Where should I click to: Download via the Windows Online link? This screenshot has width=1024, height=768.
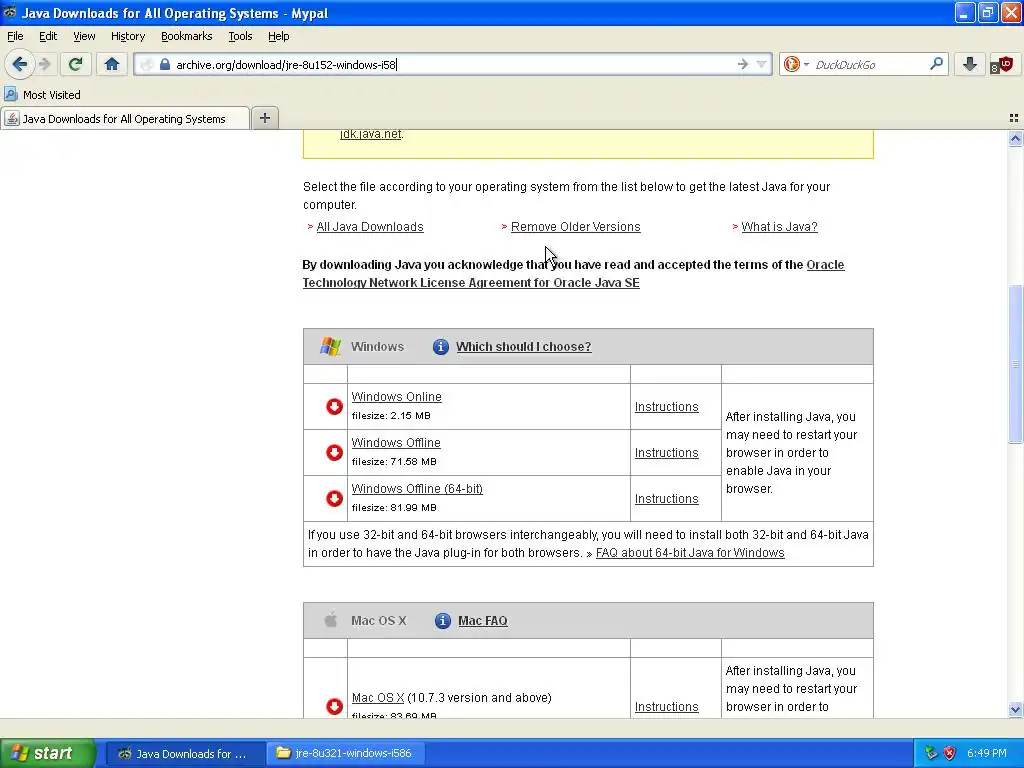click(x=396, y=396)
